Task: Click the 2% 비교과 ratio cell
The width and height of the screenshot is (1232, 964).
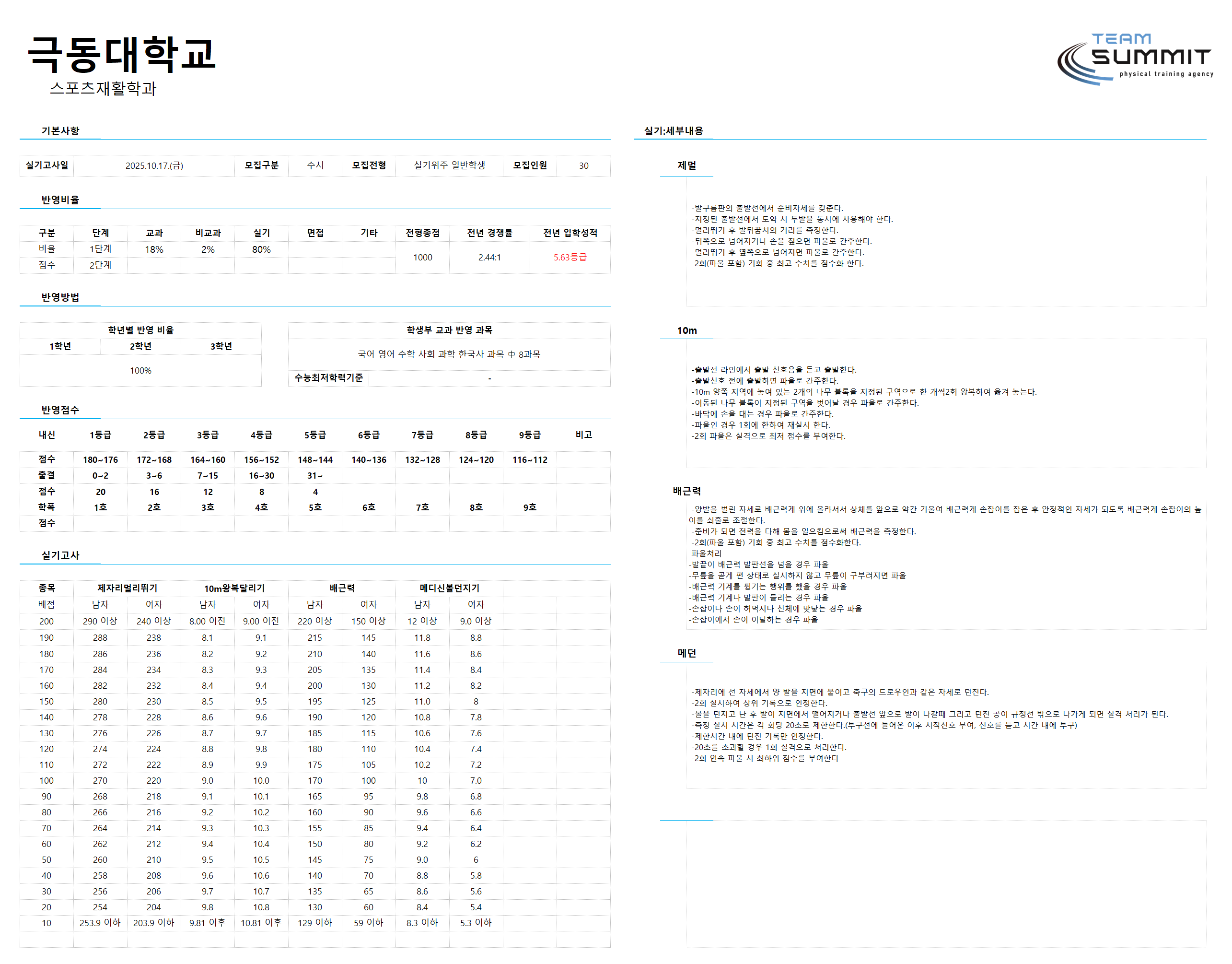Action: pyautogui.click(x=208, y=249)
